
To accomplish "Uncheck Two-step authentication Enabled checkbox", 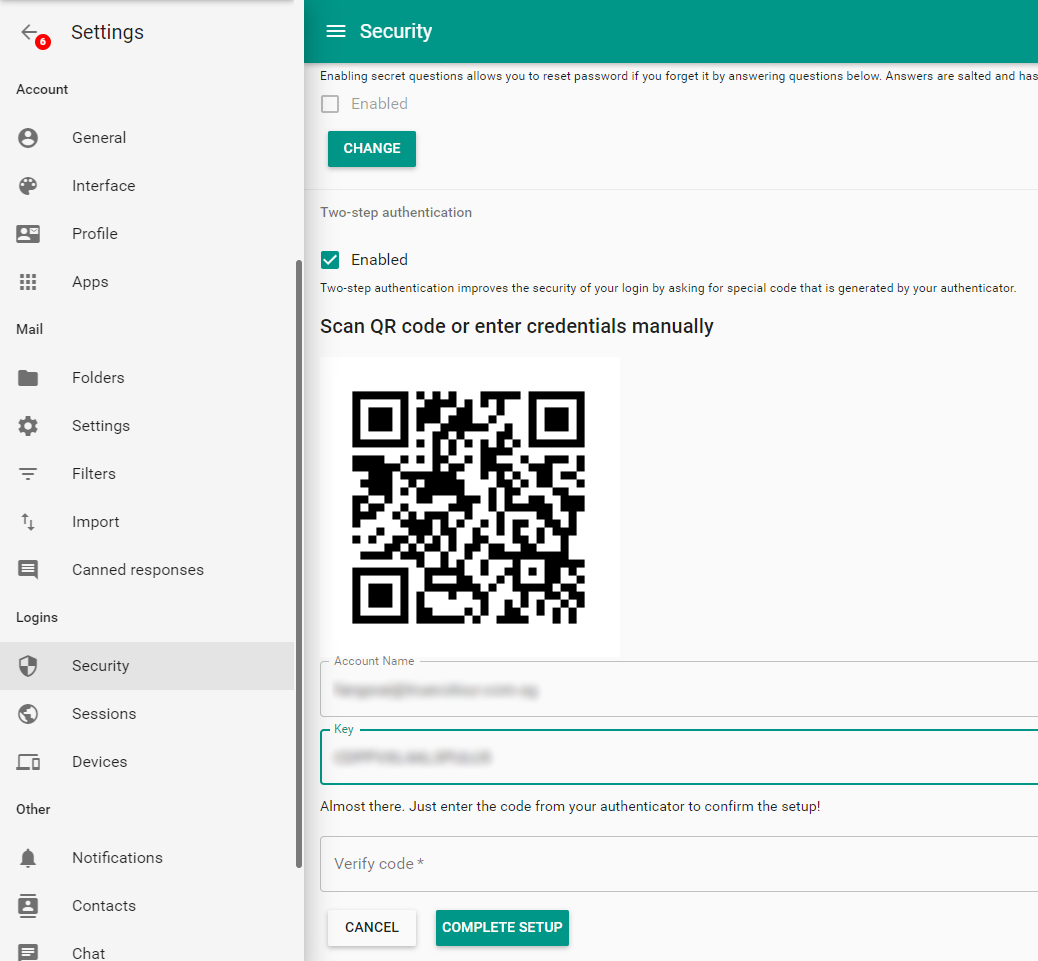I will click(330, 260).
